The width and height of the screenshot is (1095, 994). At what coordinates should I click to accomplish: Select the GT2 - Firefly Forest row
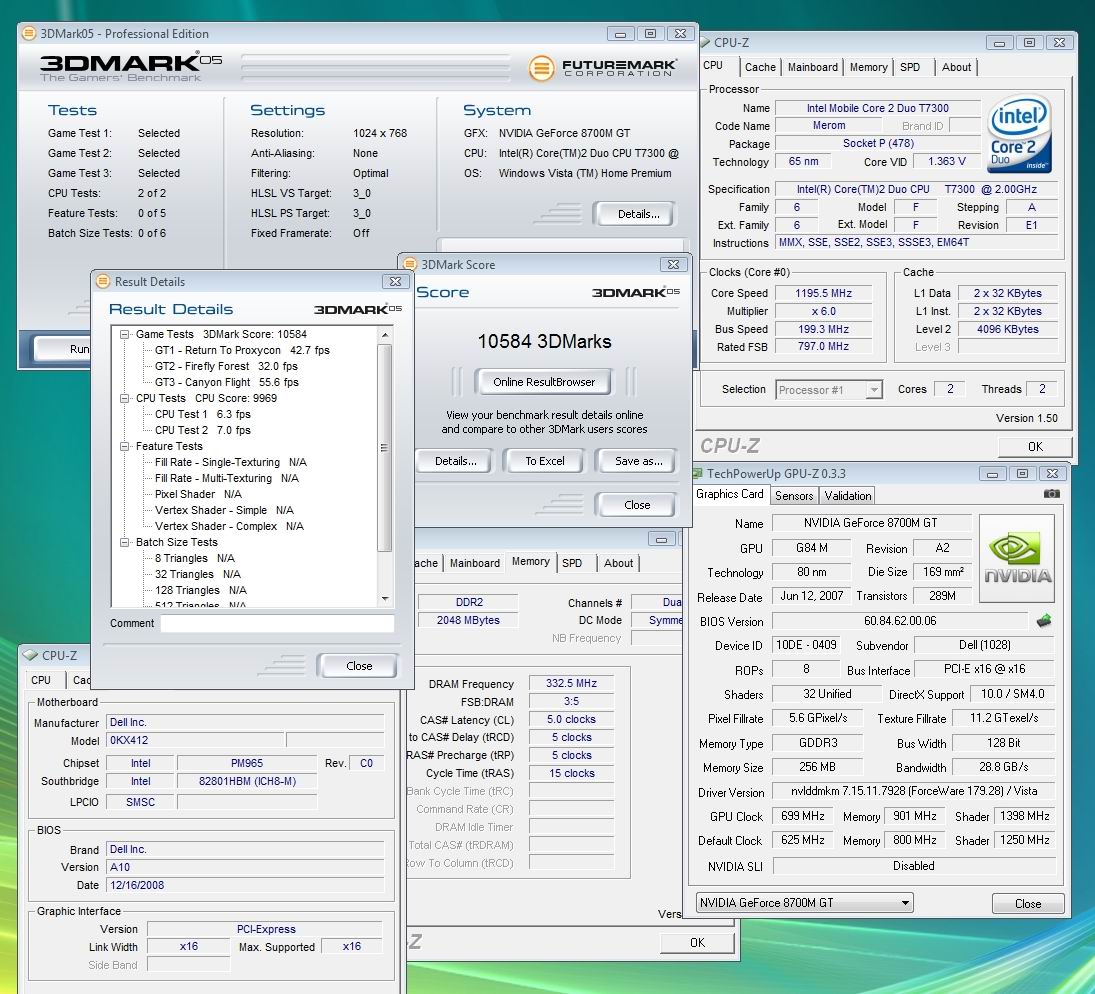tap(226, 366)
